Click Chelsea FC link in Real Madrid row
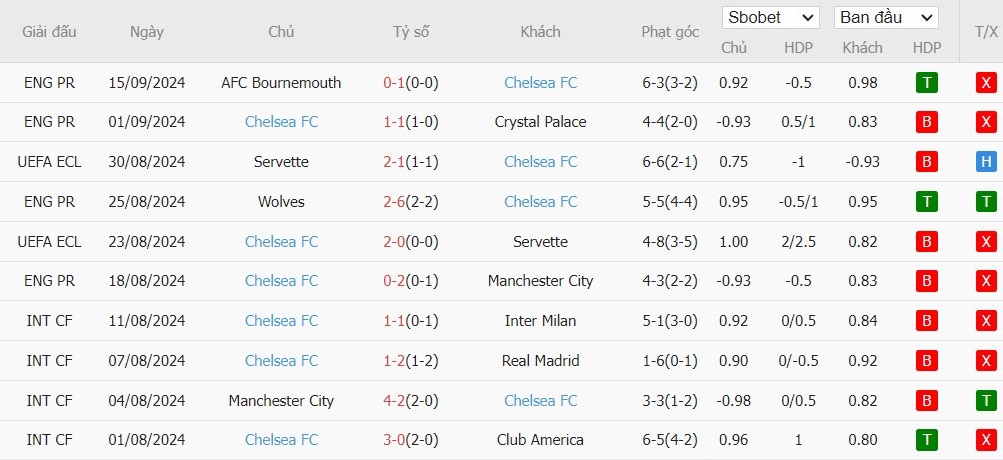 coord(281,361)
